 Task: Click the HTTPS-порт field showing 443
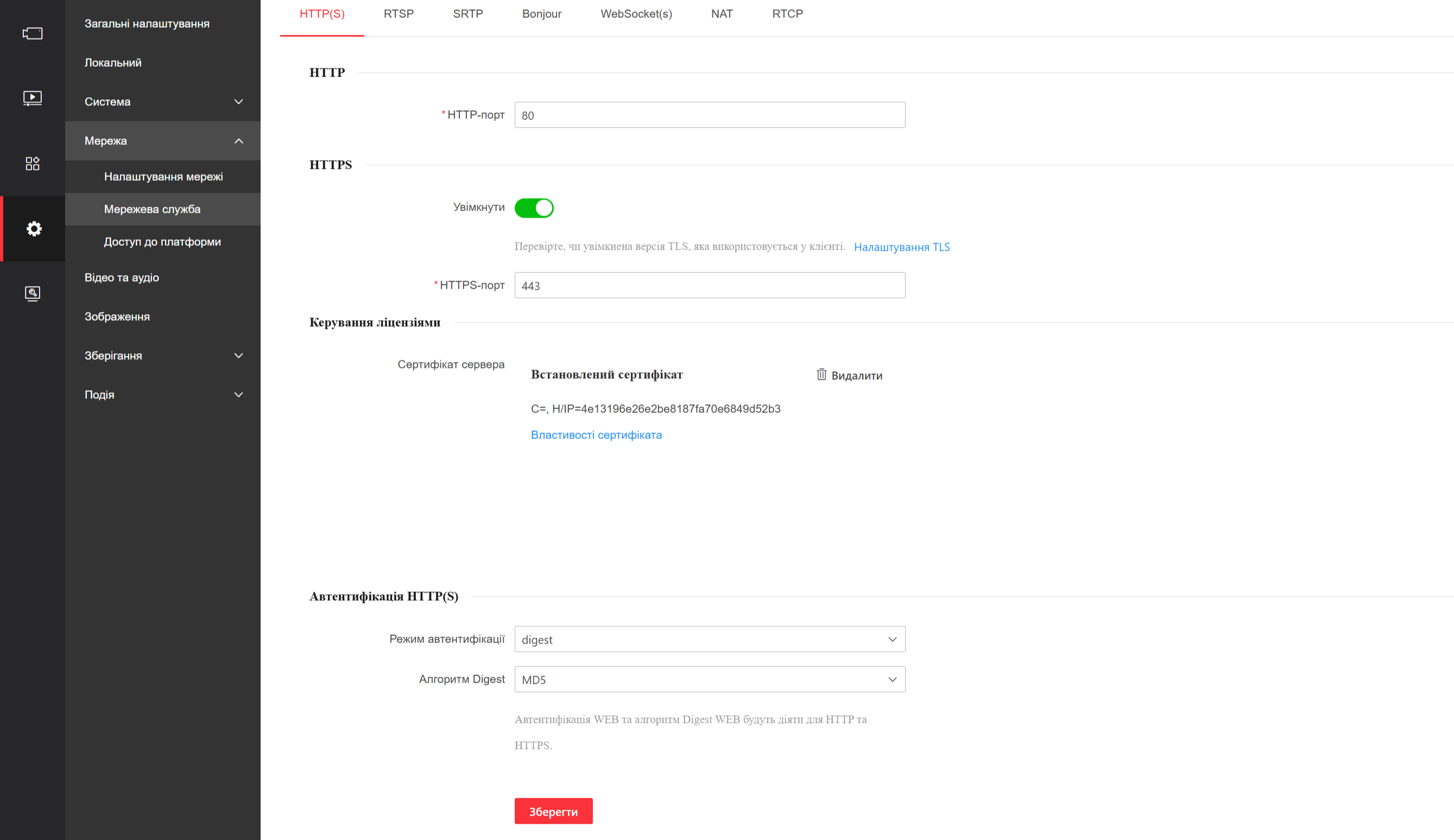[710, 285]
